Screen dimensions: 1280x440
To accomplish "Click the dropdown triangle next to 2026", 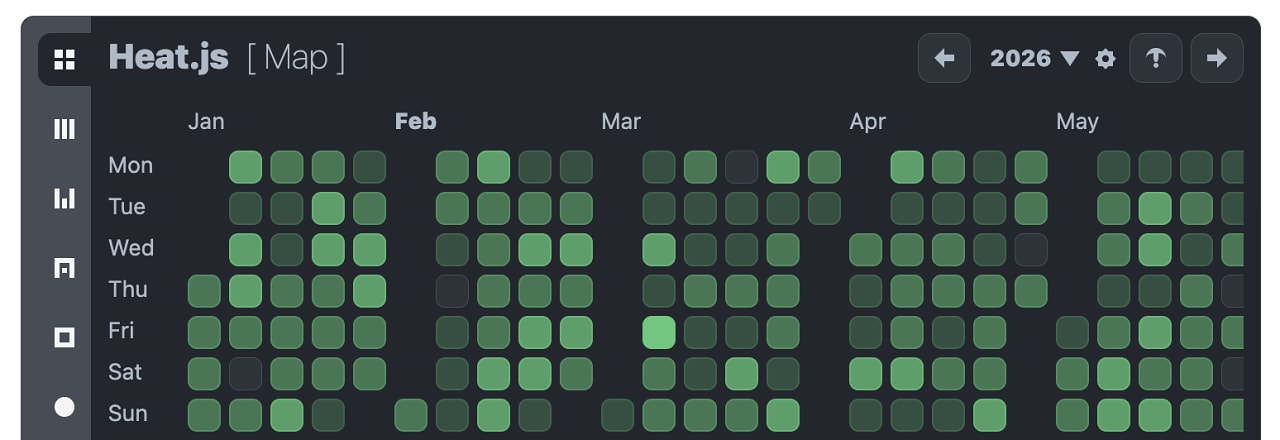I will [x=1070, y=58].
